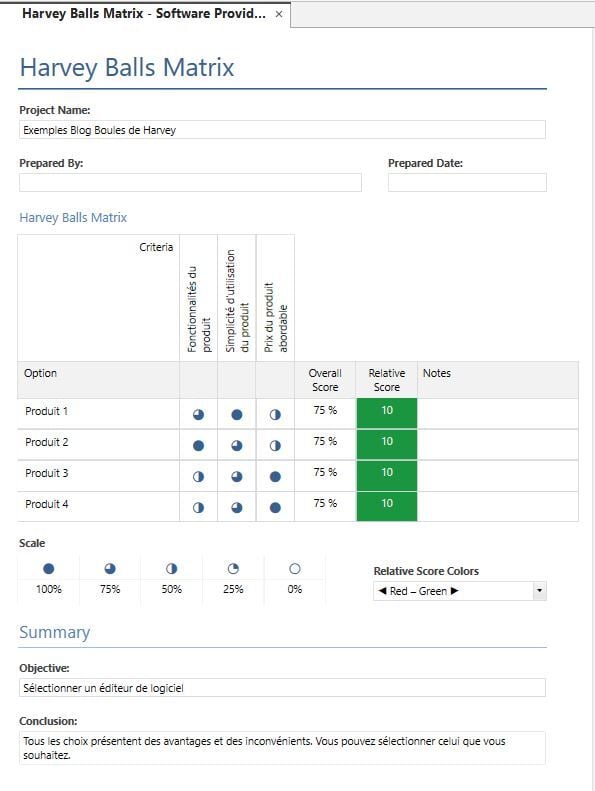
Task: Click the right arrow beside Red – Green
Action: tap(455, 591)
